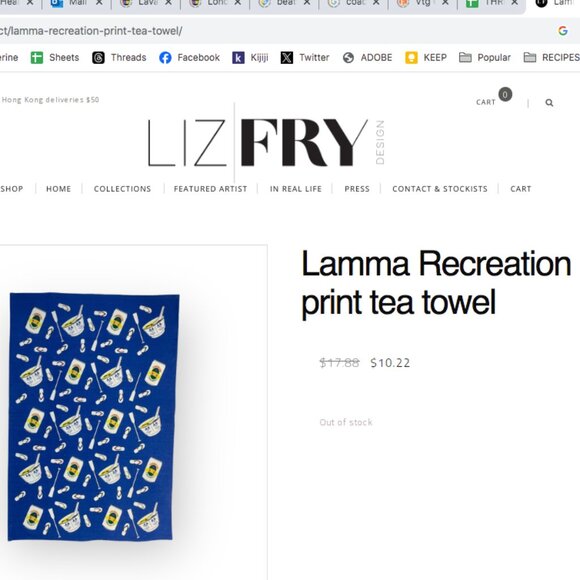The image size is (580, 580).
Task: Open the Threads bookmark
Action: pyautogui.click(x=119, y=58)
